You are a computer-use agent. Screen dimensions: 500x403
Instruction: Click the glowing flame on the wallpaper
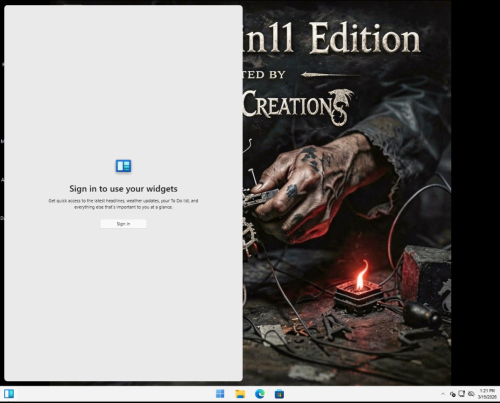pos(361,275)
